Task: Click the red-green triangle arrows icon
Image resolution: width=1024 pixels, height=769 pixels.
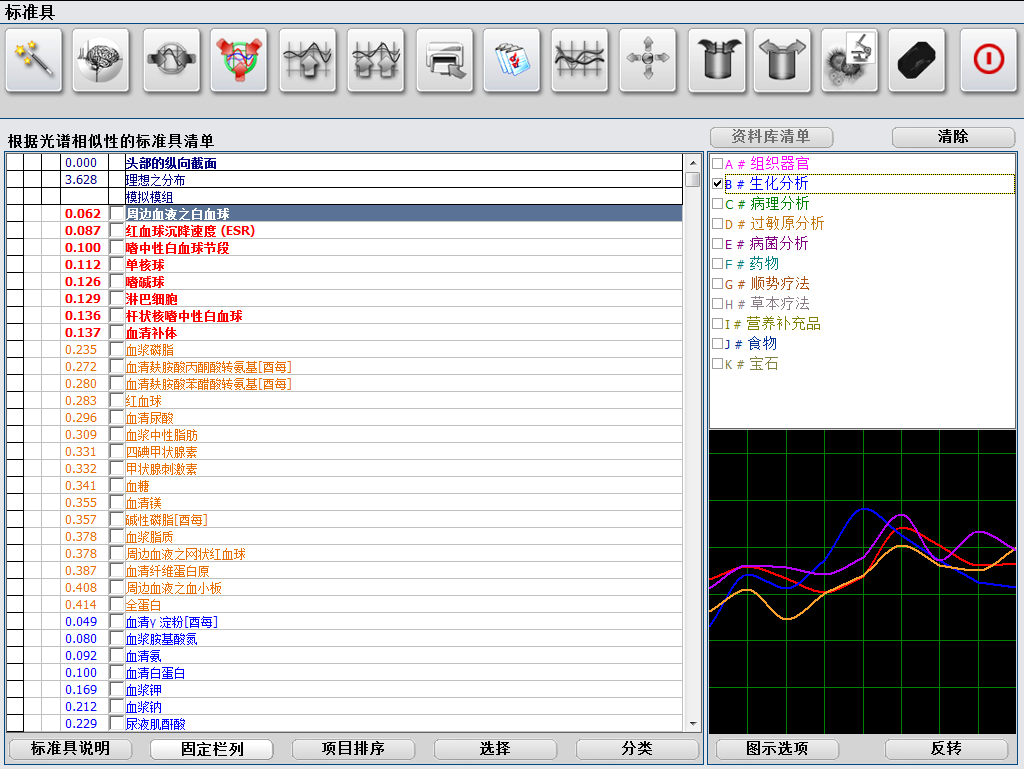Action: pyautogui.click(x=239, y=59)
